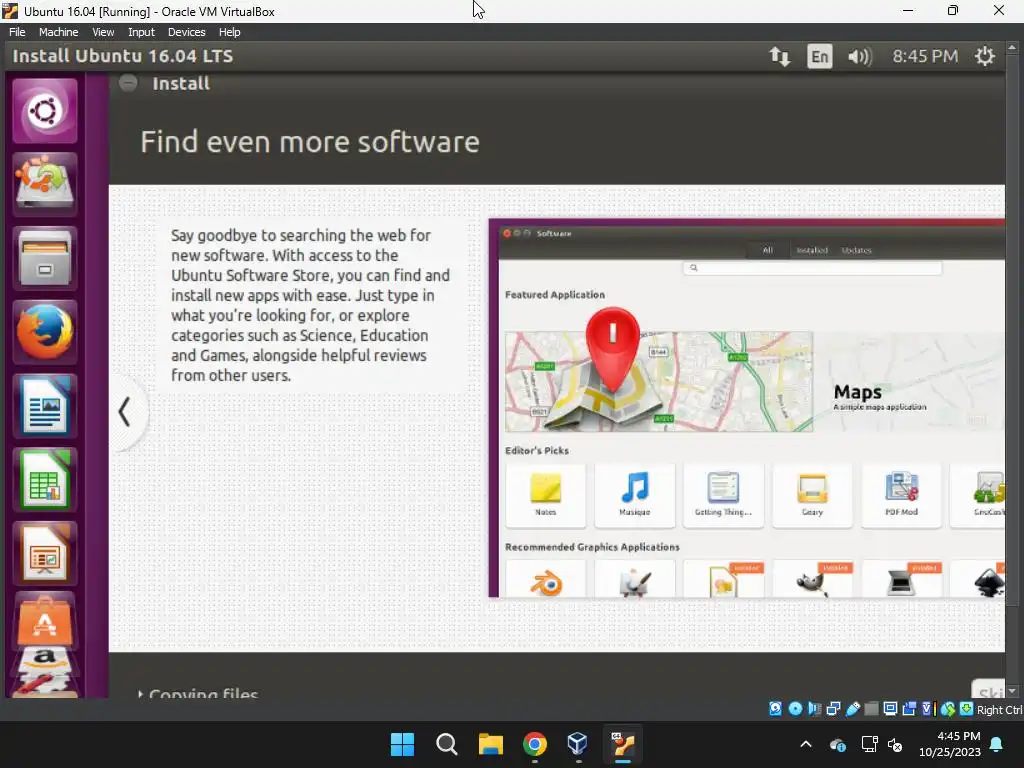Click the round button beside Install title
Screen dimensions: 1024x768
click(128, 83)
